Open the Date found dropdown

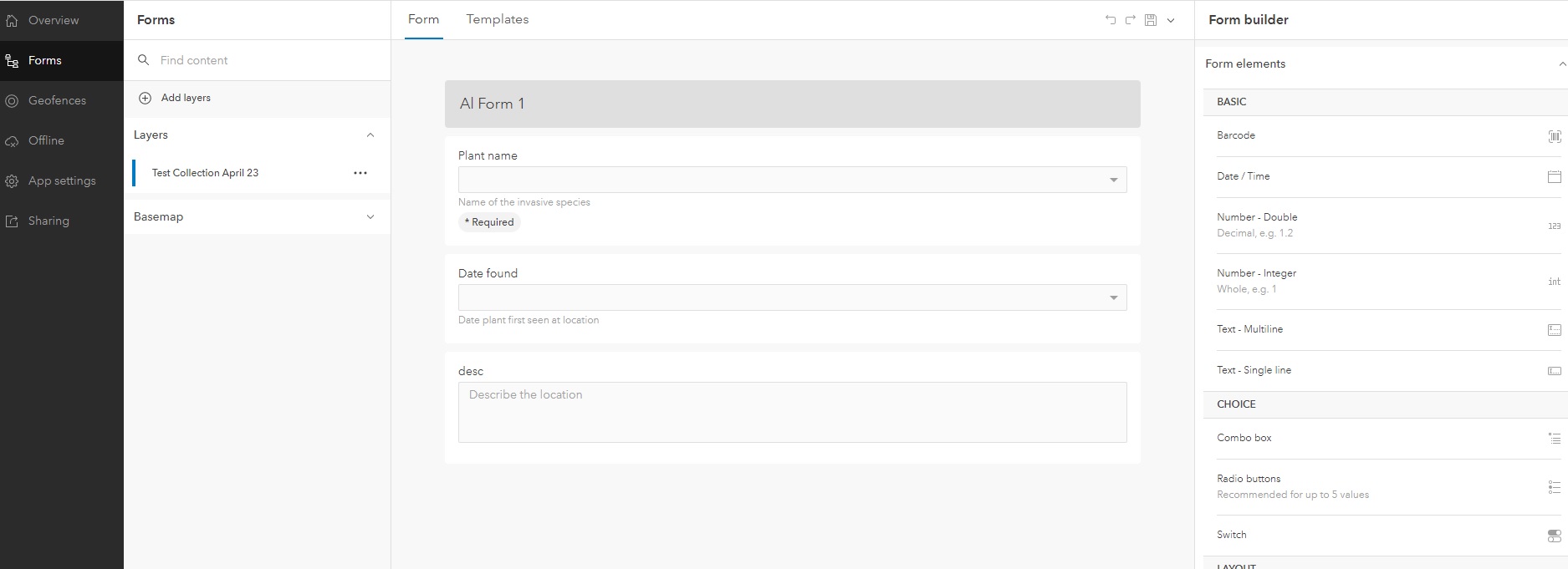point(1113,297)
